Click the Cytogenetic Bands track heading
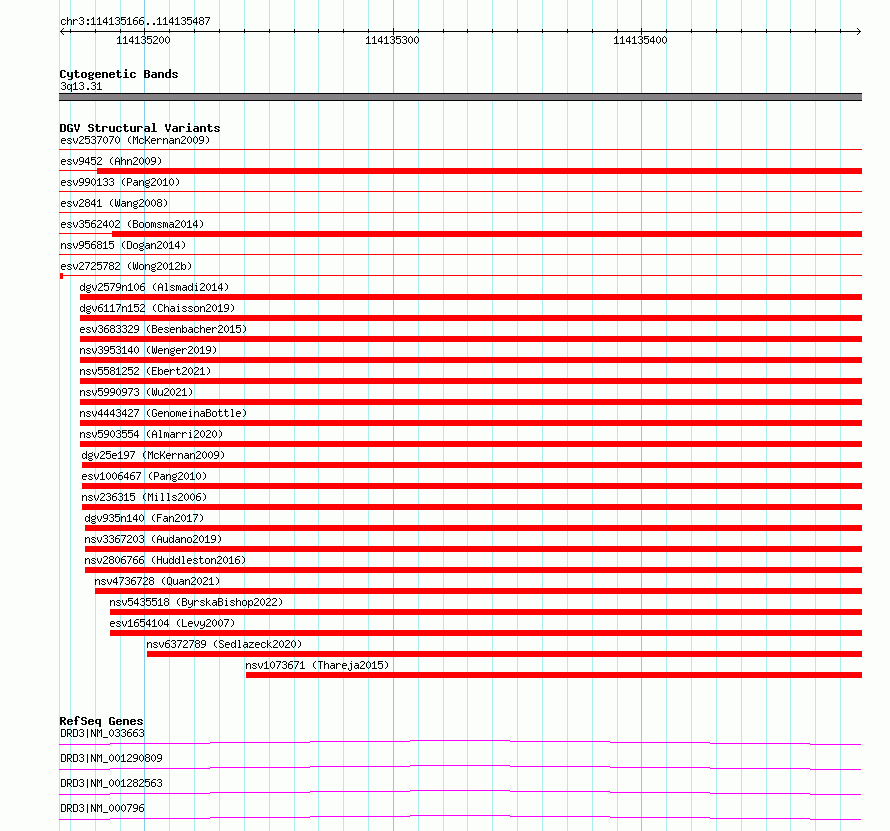The image size is (890, 831). click(x=119, y=74)
